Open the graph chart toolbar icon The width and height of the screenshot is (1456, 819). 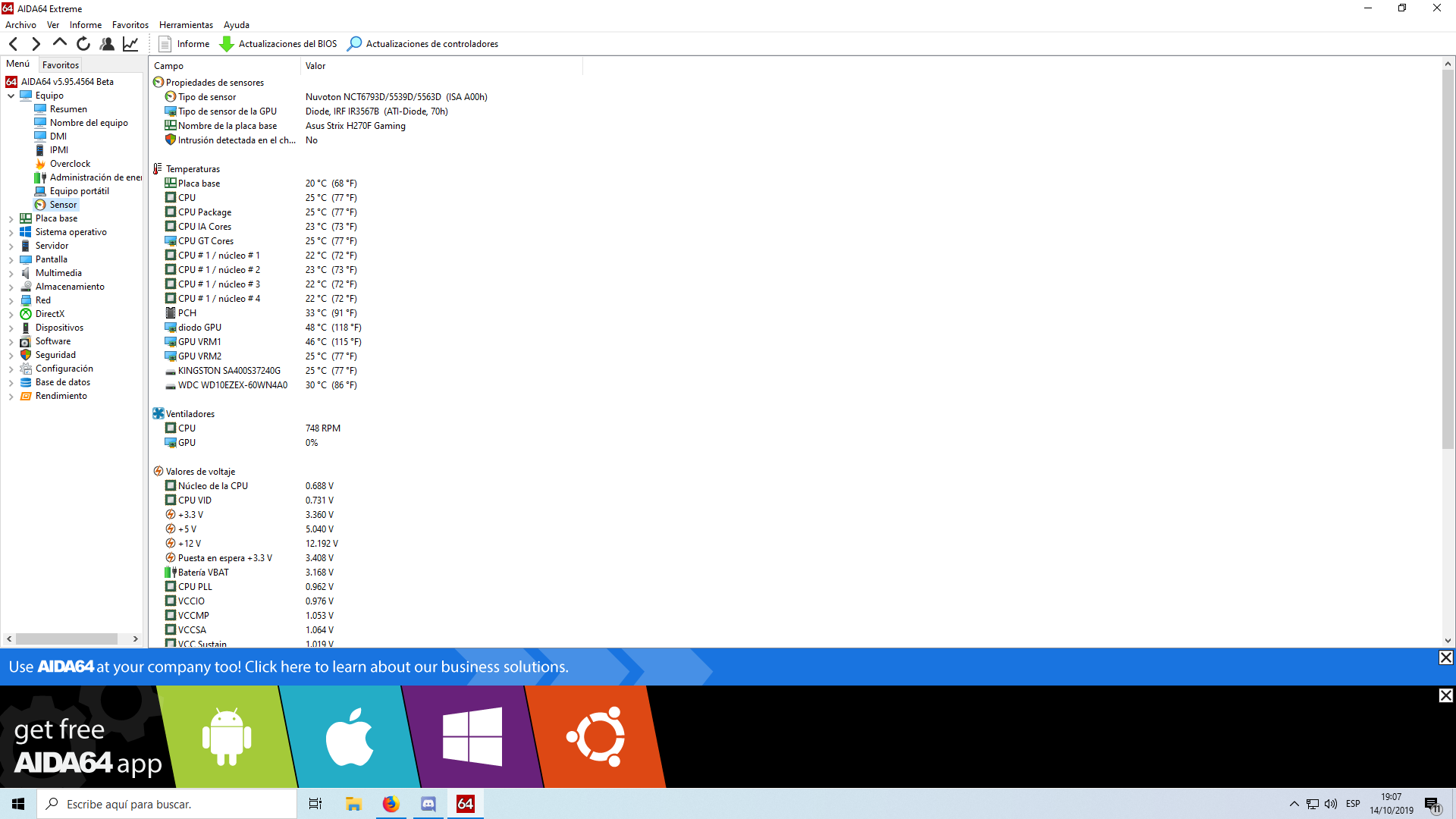tap(130, 44)
